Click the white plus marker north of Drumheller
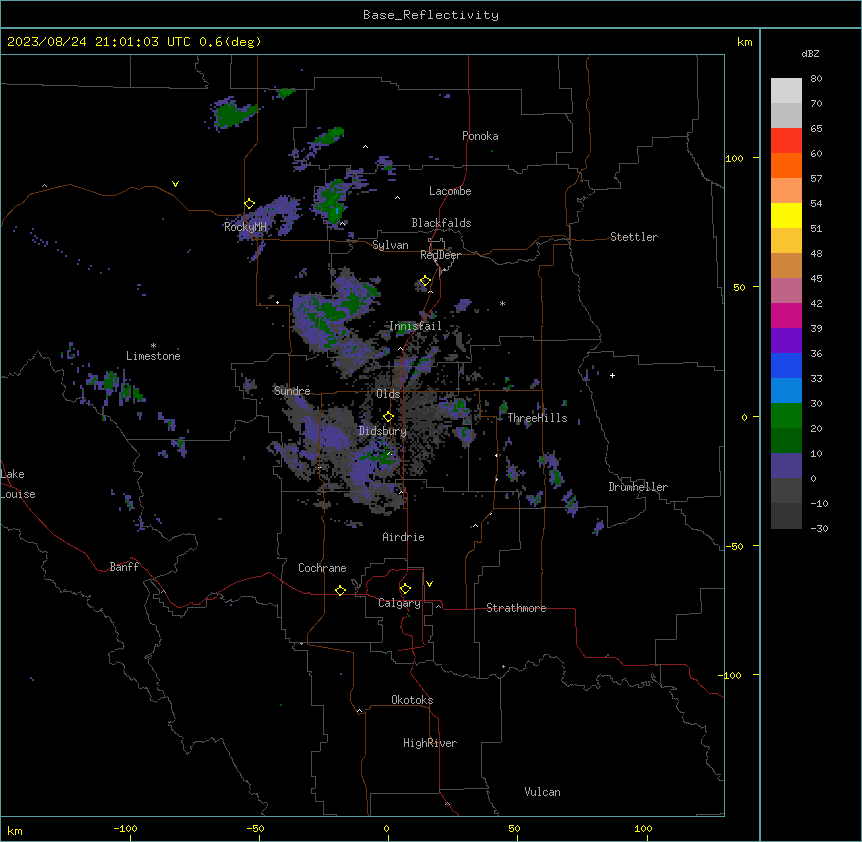The image size is (862, 842). (x=612, y=375)
